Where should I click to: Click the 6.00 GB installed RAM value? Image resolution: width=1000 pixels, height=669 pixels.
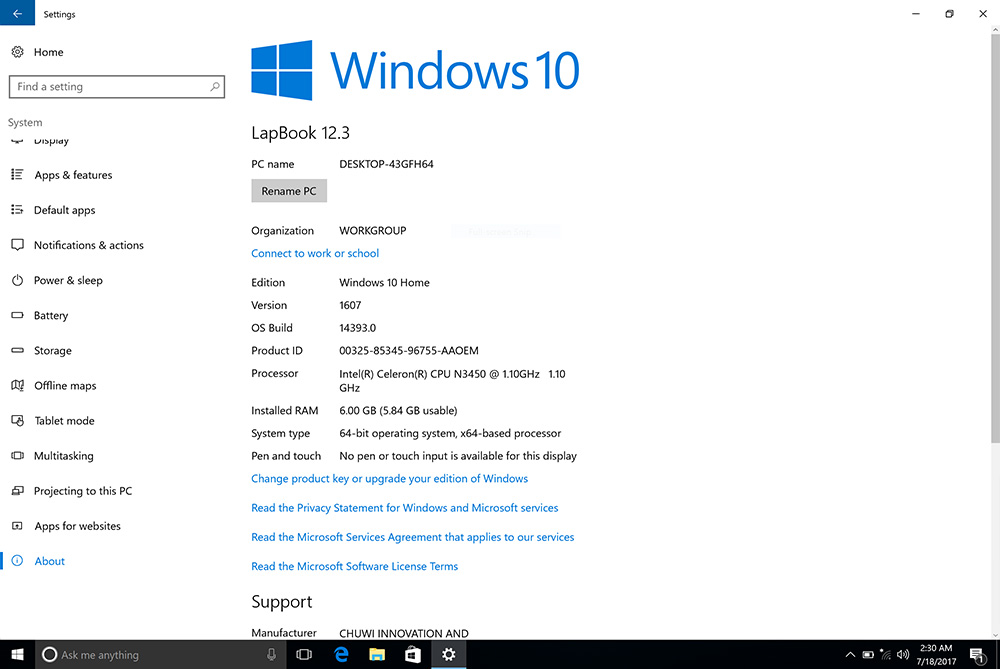coord(398,410)
